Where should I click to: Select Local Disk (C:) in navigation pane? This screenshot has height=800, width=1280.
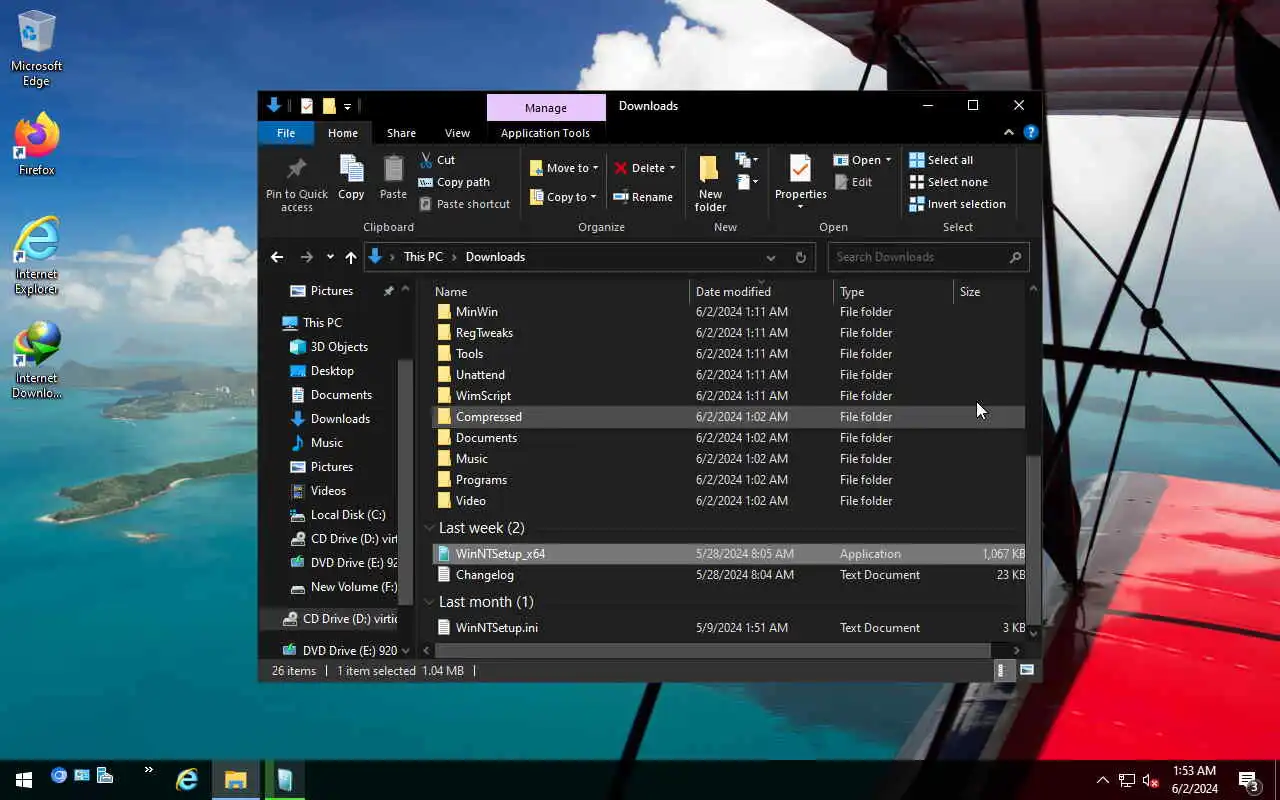(347, 515)
